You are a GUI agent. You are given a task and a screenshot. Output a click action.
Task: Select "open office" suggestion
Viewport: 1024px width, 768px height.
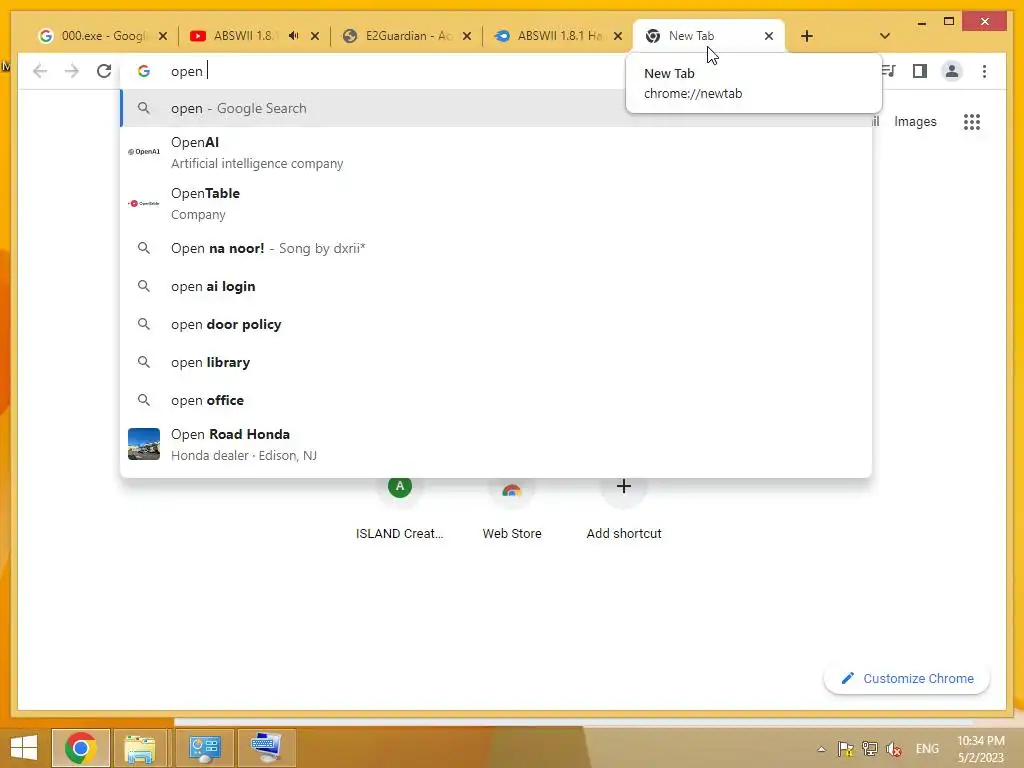[x=496, y=400]
